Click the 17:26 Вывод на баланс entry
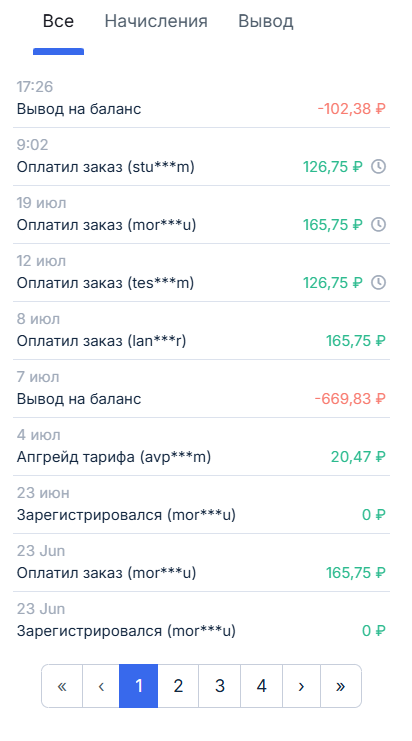412x741 pixels. (201, 98)
